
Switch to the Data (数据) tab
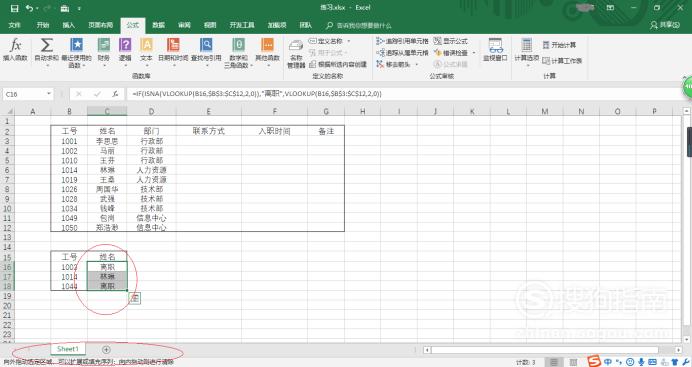(x=158, y=25)
